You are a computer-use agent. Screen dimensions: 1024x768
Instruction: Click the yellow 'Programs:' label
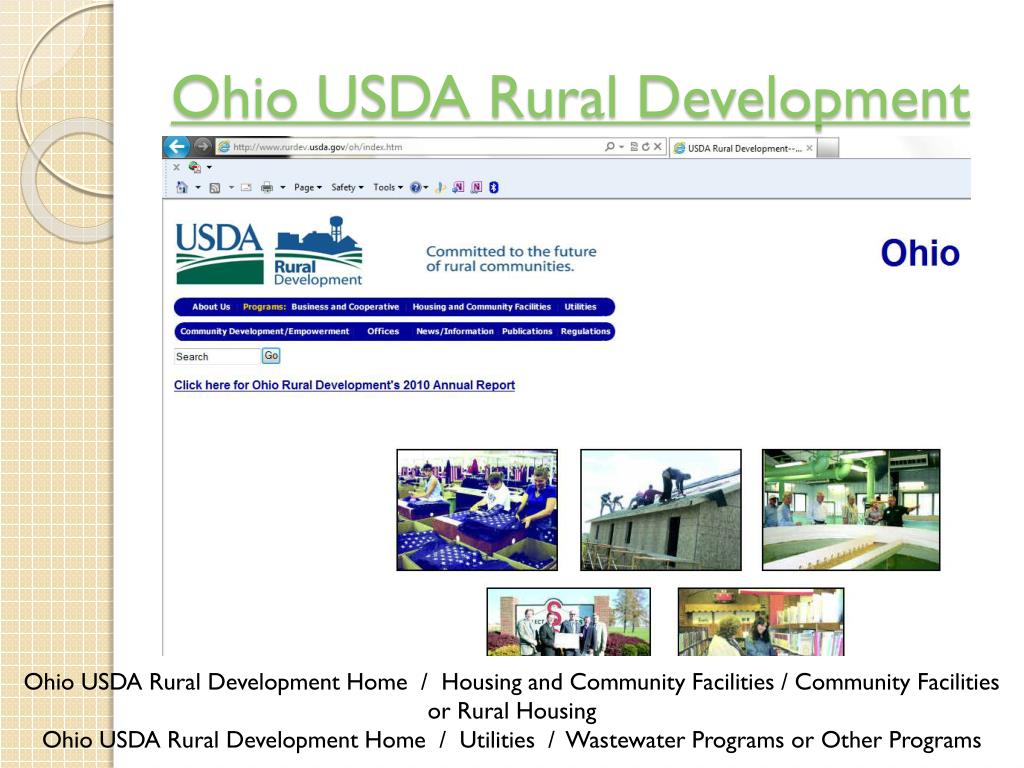[264, 307]
